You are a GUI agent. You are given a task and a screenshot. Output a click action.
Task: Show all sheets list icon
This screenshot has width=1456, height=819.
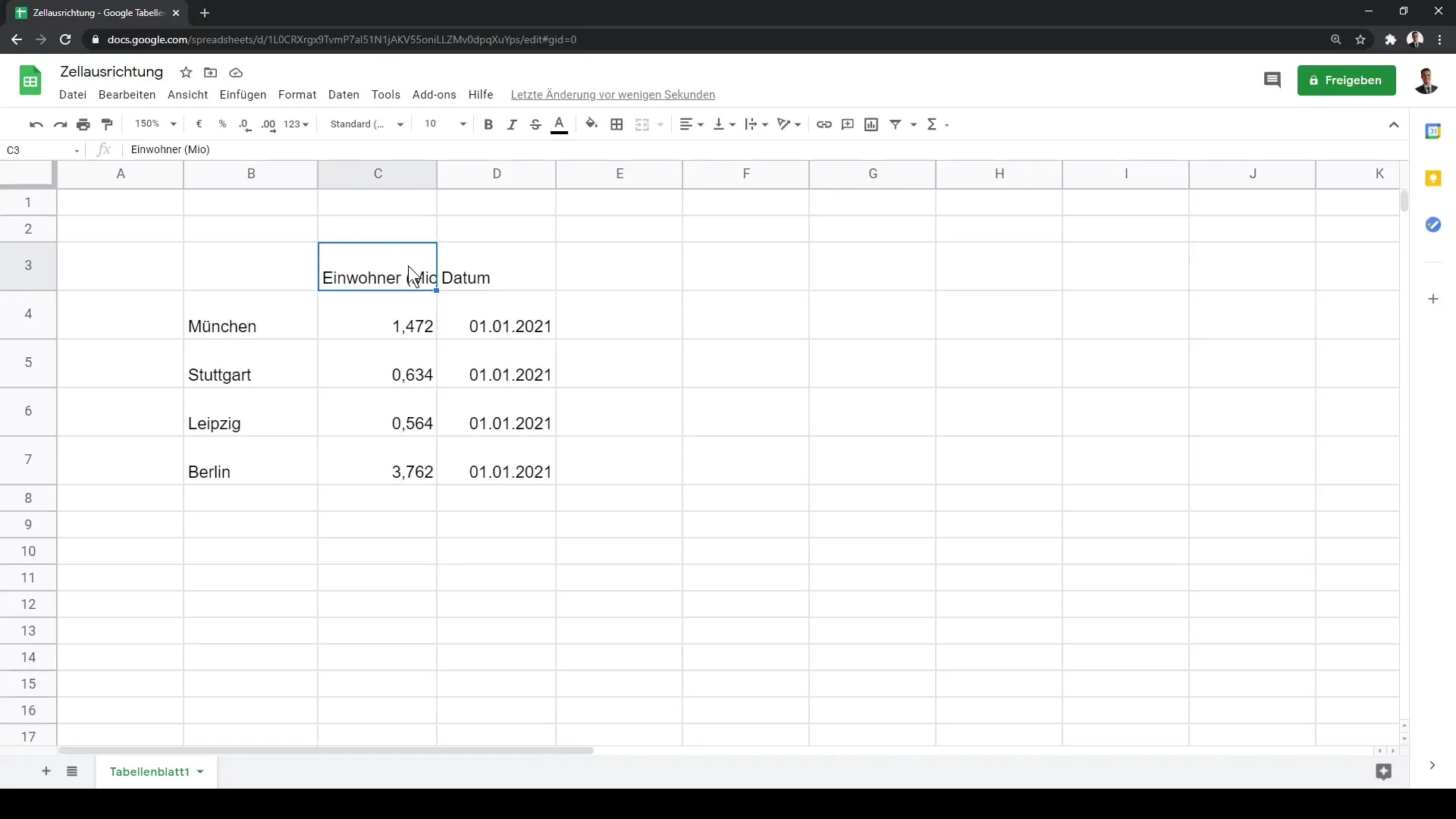tap(72, 771)
